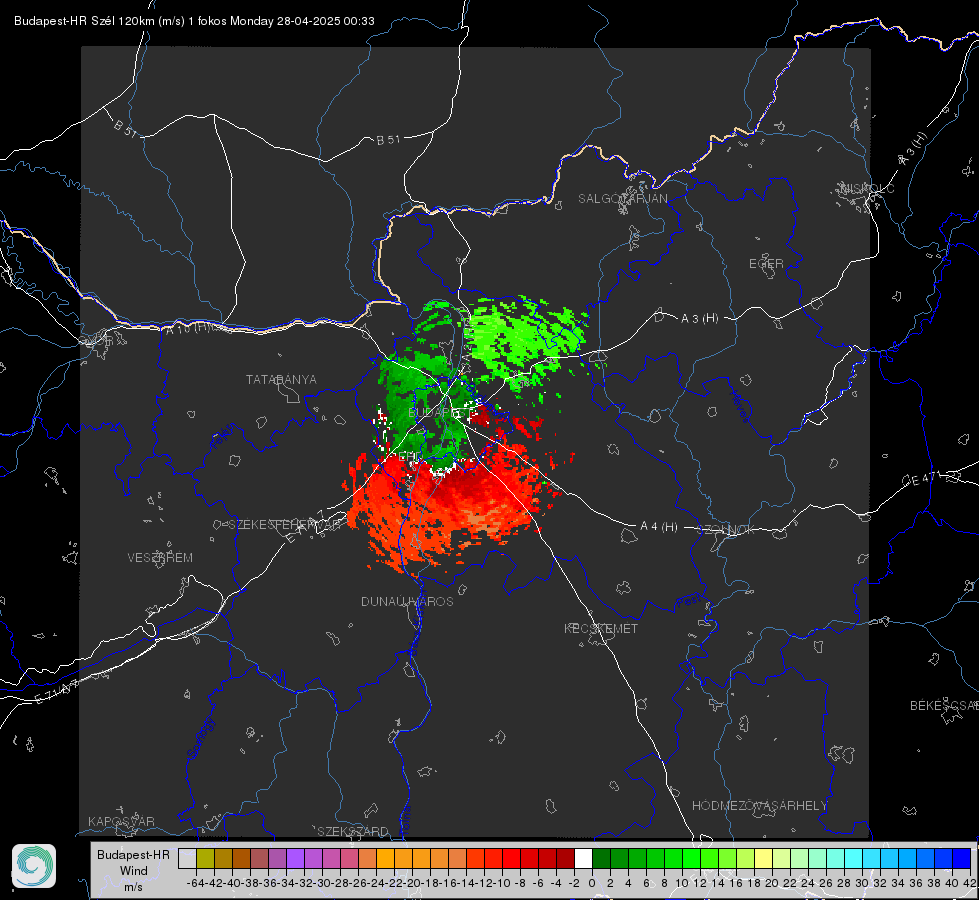Viewport: 979px width, 900px height.
Task: Choose the dark green swatch between 0 and 2
Action: point(601,858)
